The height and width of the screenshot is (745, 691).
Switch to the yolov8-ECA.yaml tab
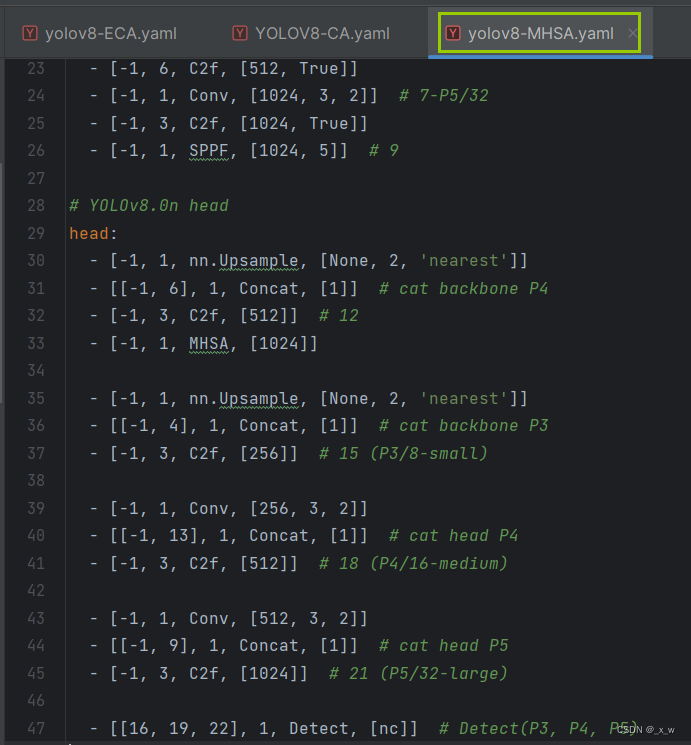point(100,33)
